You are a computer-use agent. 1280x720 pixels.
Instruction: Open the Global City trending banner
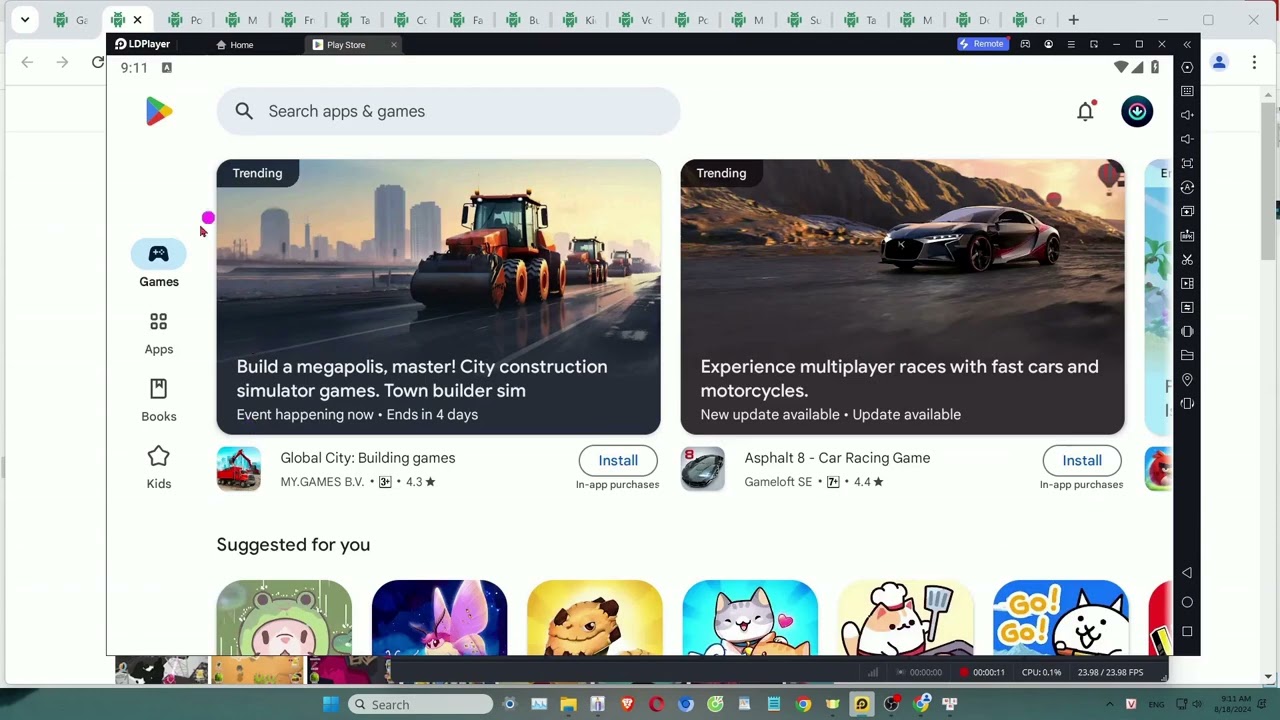click(438, 297)
